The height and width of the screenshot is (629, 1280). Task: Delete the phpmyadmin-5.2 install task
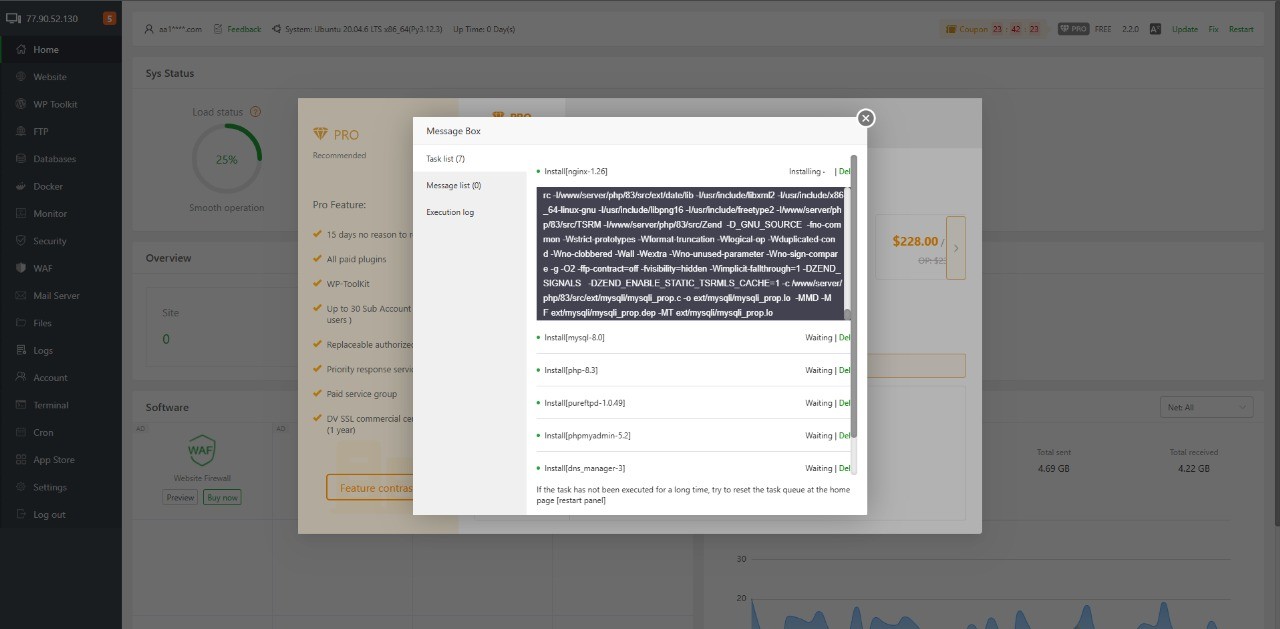[x=844, y=435]
